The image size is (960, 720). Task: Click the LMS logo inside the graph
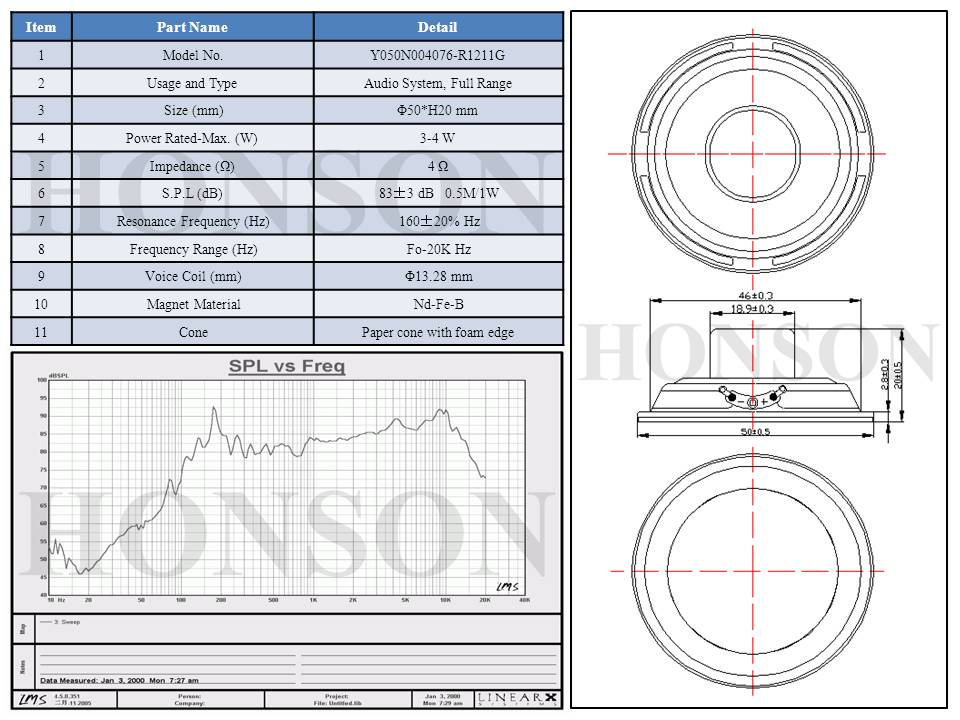click(507, 585)
